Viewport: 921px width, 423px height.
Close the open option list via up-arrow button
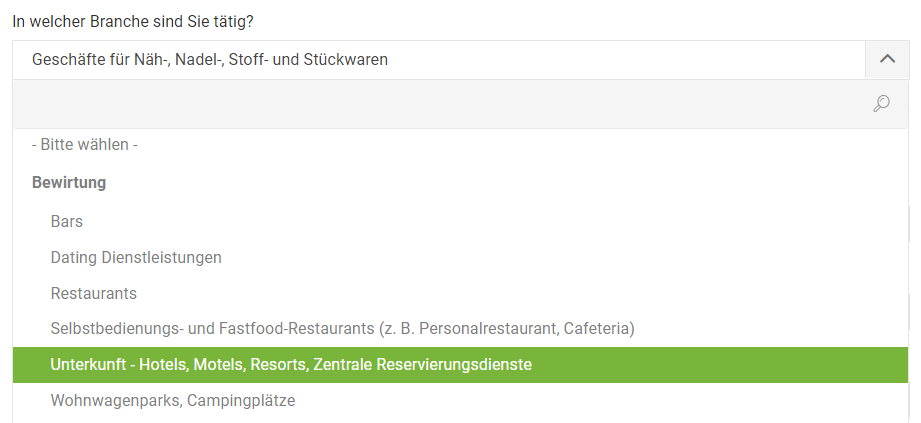pos(887,59)
